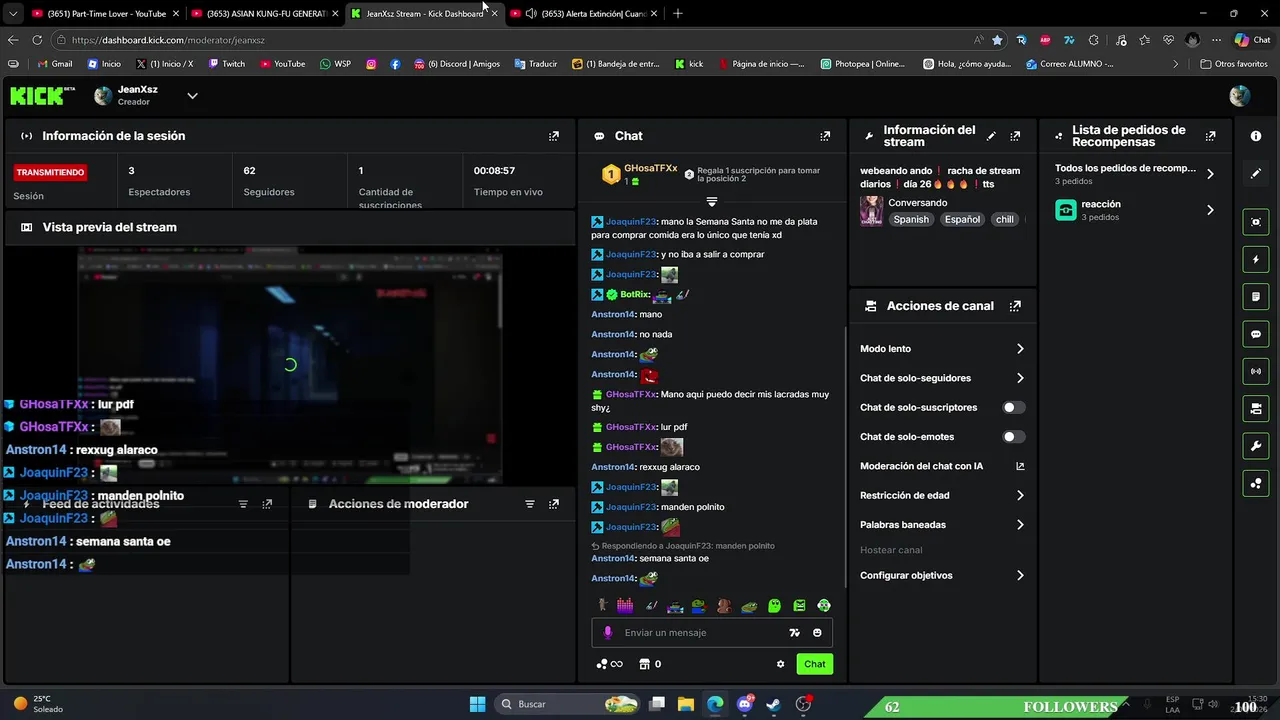Expand the JeanXsz creator account dropdown
1280x720 pixels.
[192, 96]
